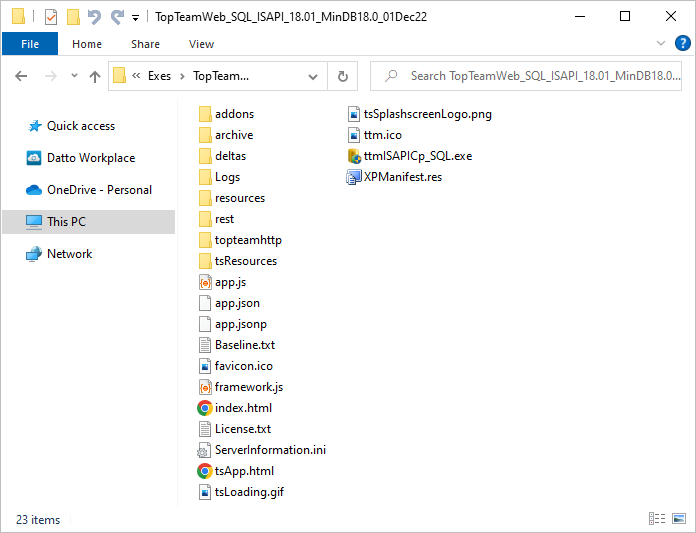Screen dimensions: 696x533
Task: Select the tsResources folder
Action: pyautogui.click(x=237, y=261)
